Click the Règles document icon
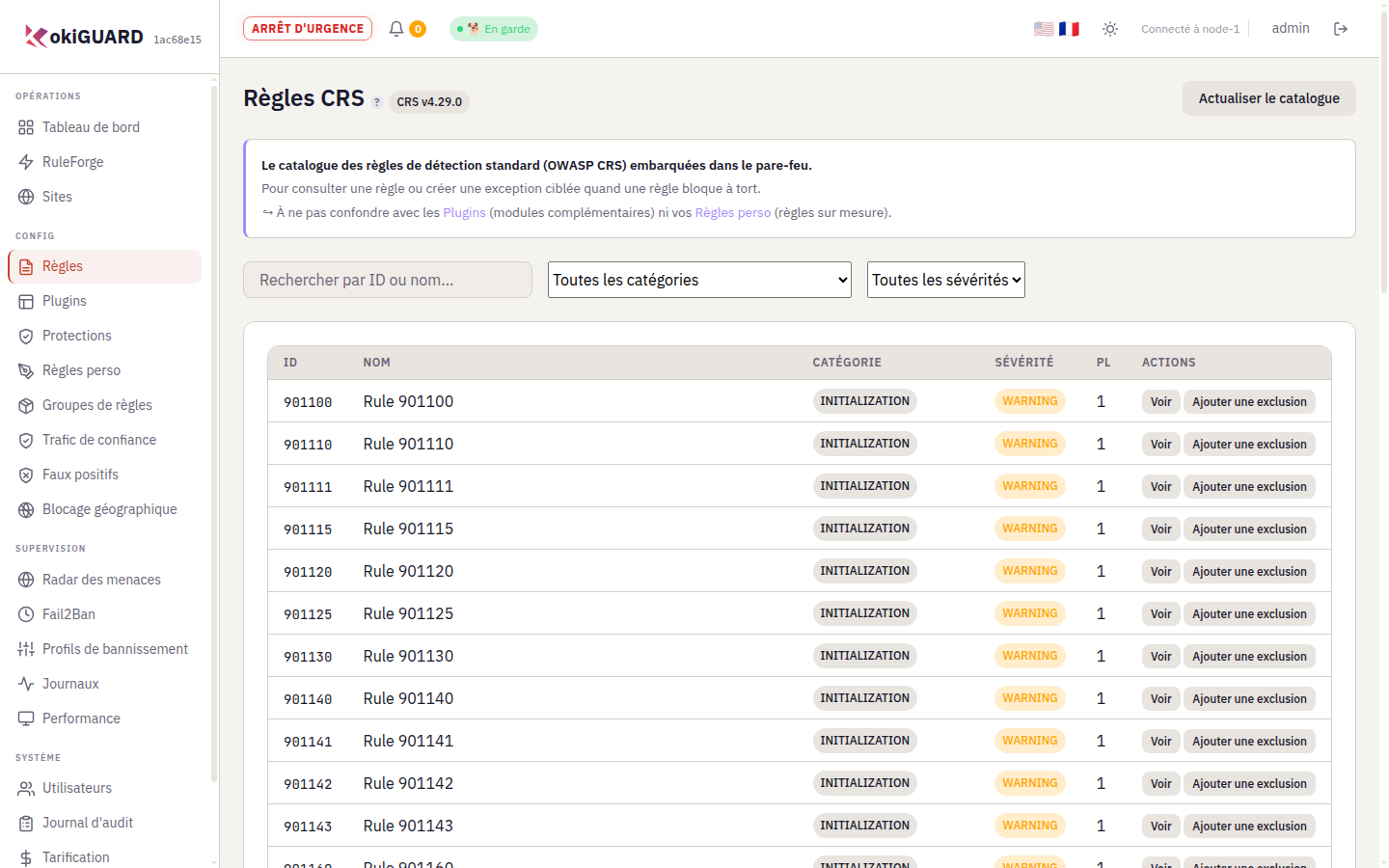Viewport: 1389px width, 868px height. pyautogui.click(x=26, y=266)
